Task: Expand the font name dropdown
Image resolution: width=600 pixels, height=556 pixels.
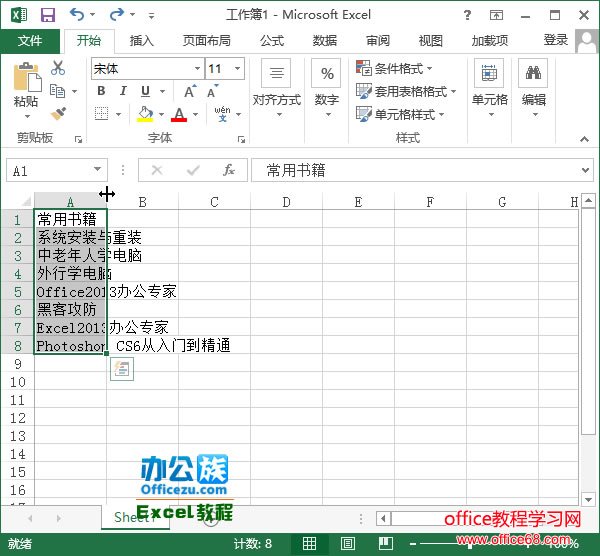Action: 197,68
